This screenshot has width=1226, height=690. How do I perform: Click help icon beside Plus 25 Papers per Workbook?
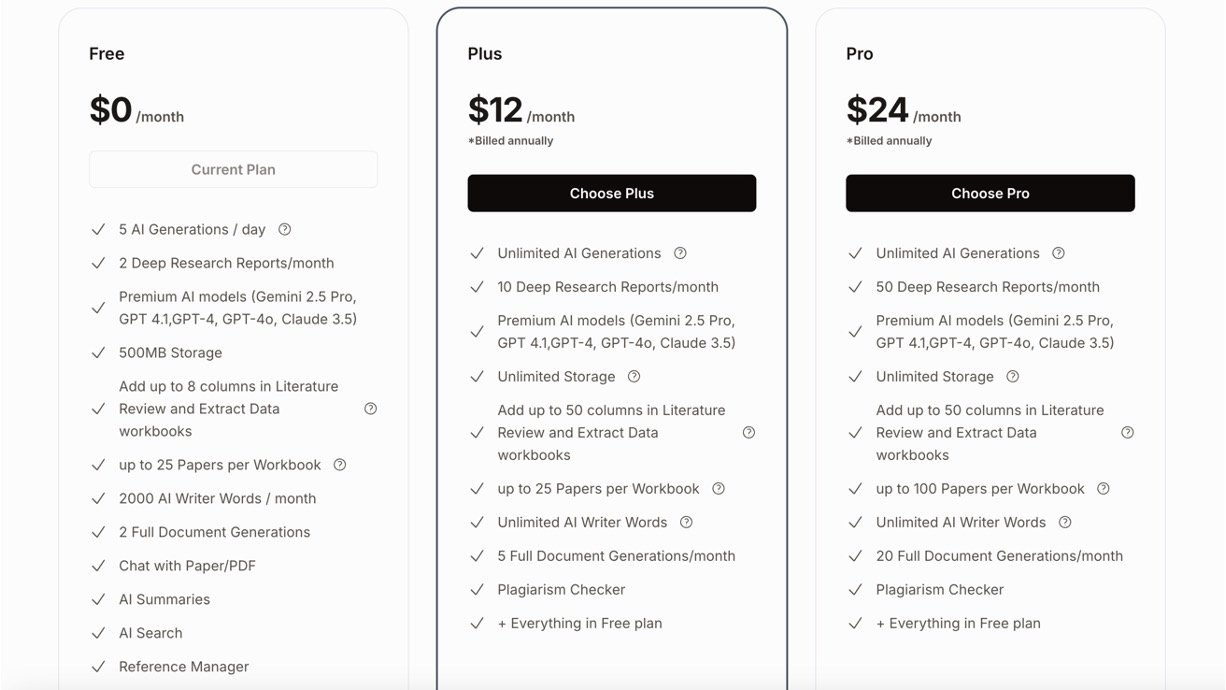click(718, 489)
